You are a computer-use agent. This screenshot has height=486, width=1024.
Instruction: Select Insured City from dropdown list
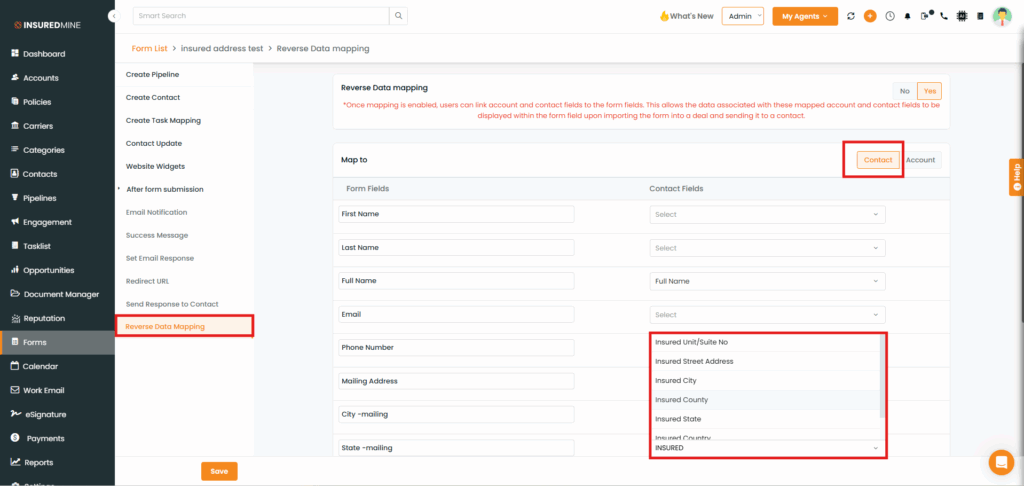pyautogui.click(x=676, y=380)
